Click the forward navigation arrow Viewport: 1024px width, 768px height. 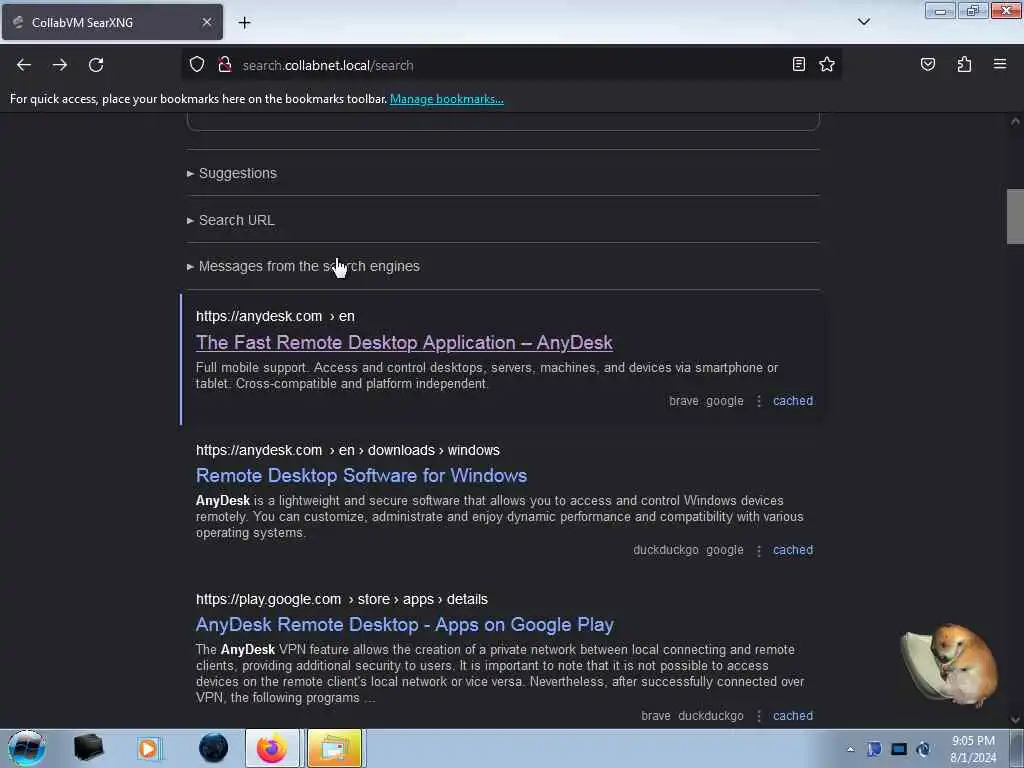[60, 65]
